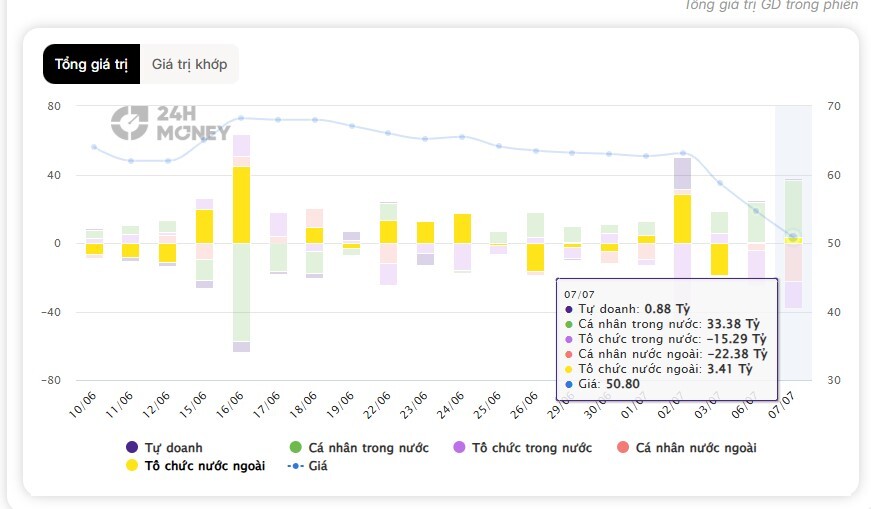This screenshot has width=871, height=509.
Task: Click the price line point at 07/07
Action: 793,237
